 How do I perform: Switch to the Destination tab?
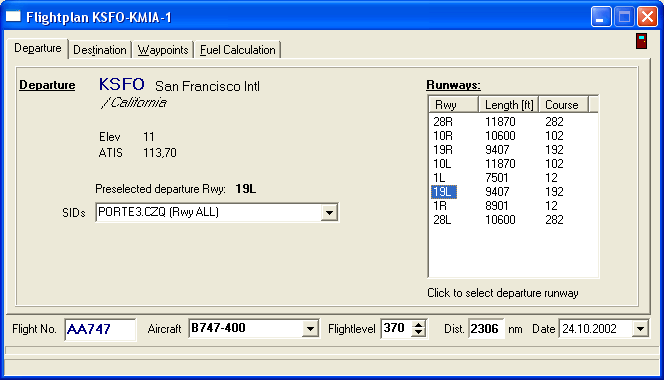pyautogui.click(x=100, y=50)
